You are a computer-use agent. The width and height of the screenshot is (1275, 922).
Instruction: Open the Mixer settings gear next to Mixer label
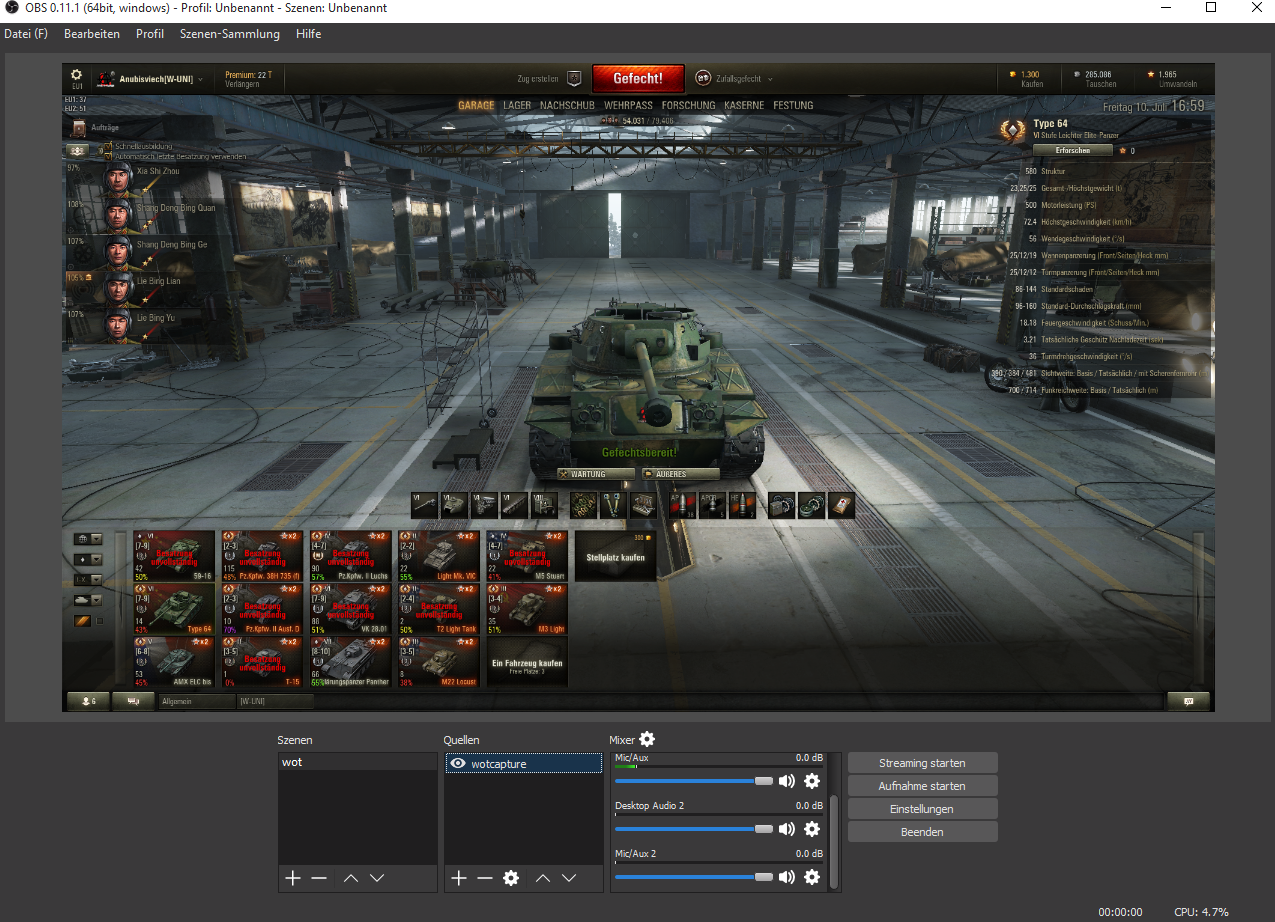647,739
